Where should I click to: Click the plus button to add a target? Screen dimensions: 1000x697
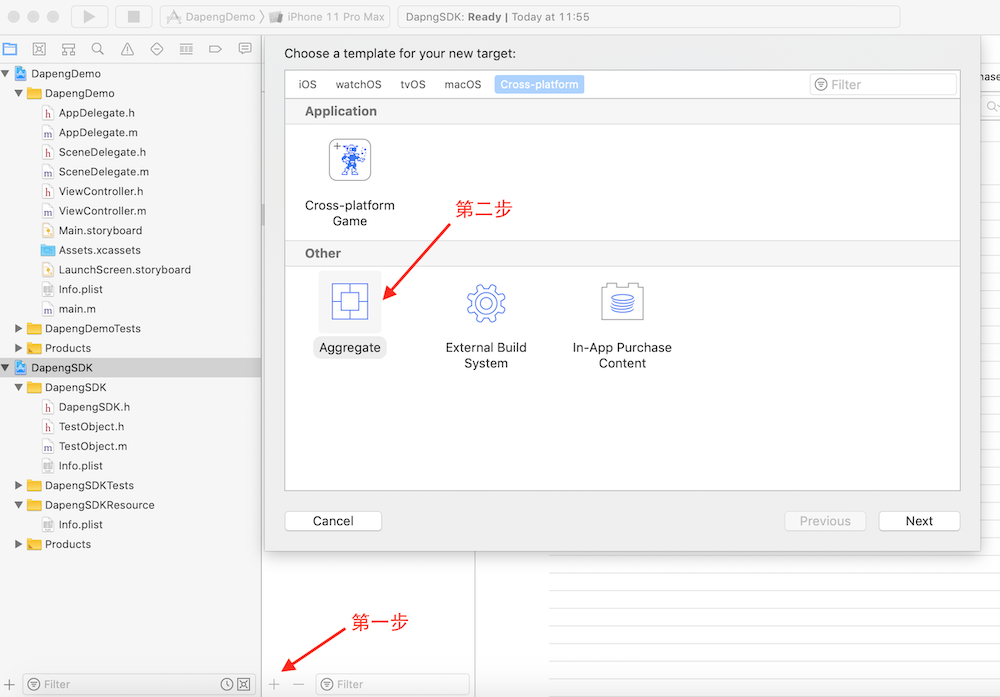click(274, 684)
